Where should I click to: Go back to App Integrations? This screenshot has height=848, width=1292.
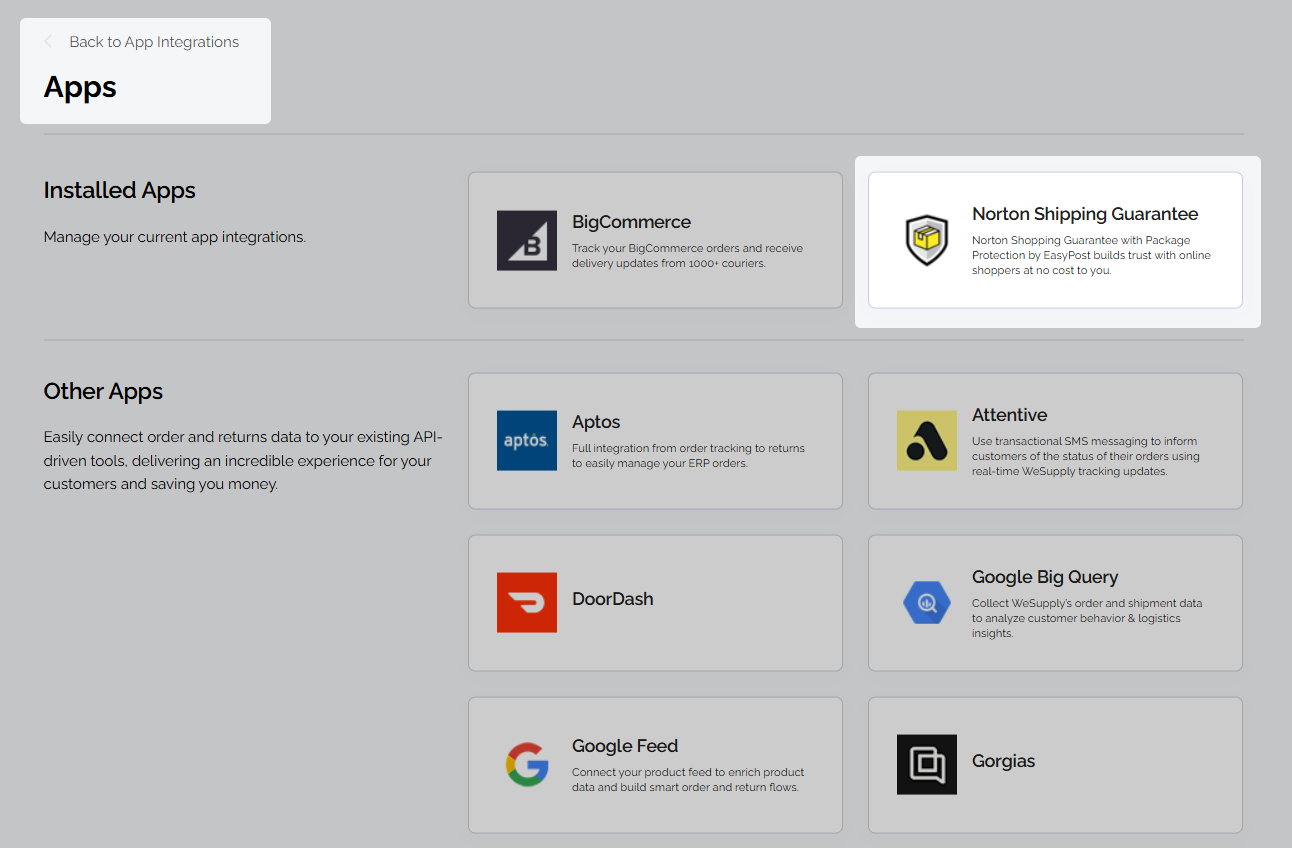pyautogui.click(x=154, y=42)
